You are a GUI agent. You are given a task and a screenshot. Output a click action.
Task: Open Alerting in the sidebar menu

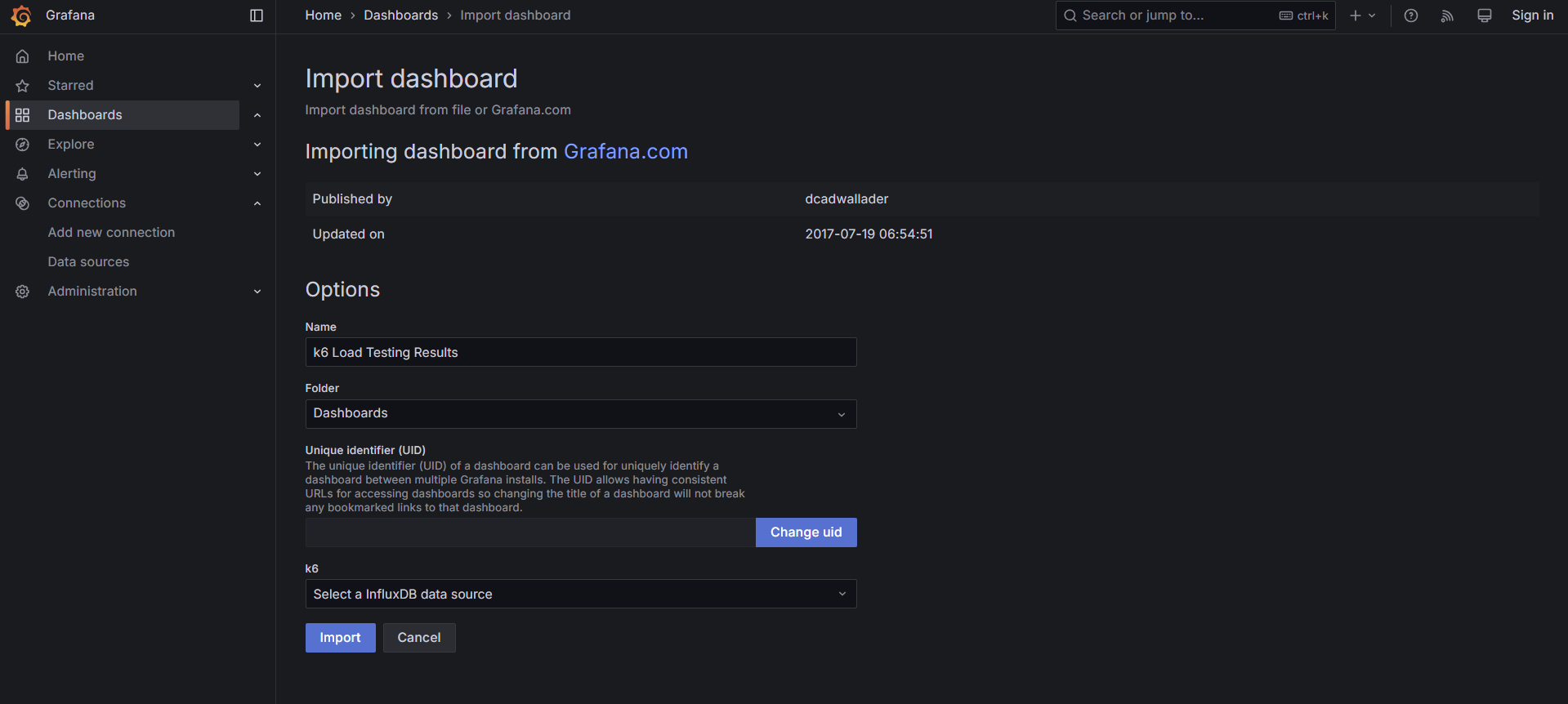tap(72, 174)
